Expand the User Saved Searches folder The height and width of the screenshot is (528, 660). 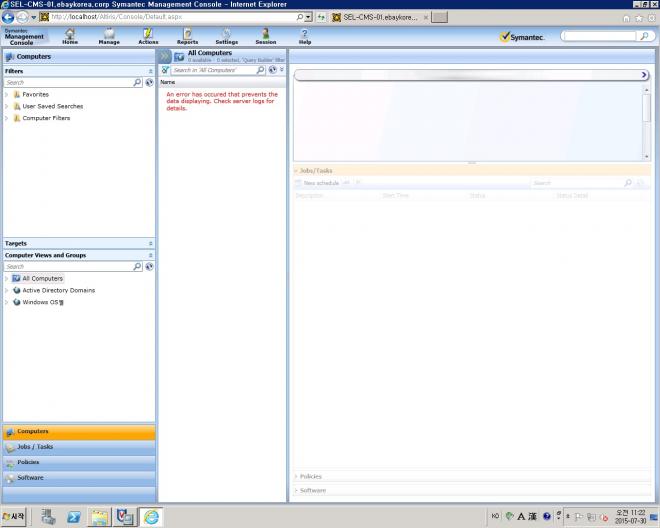click(x=6, y=106)
